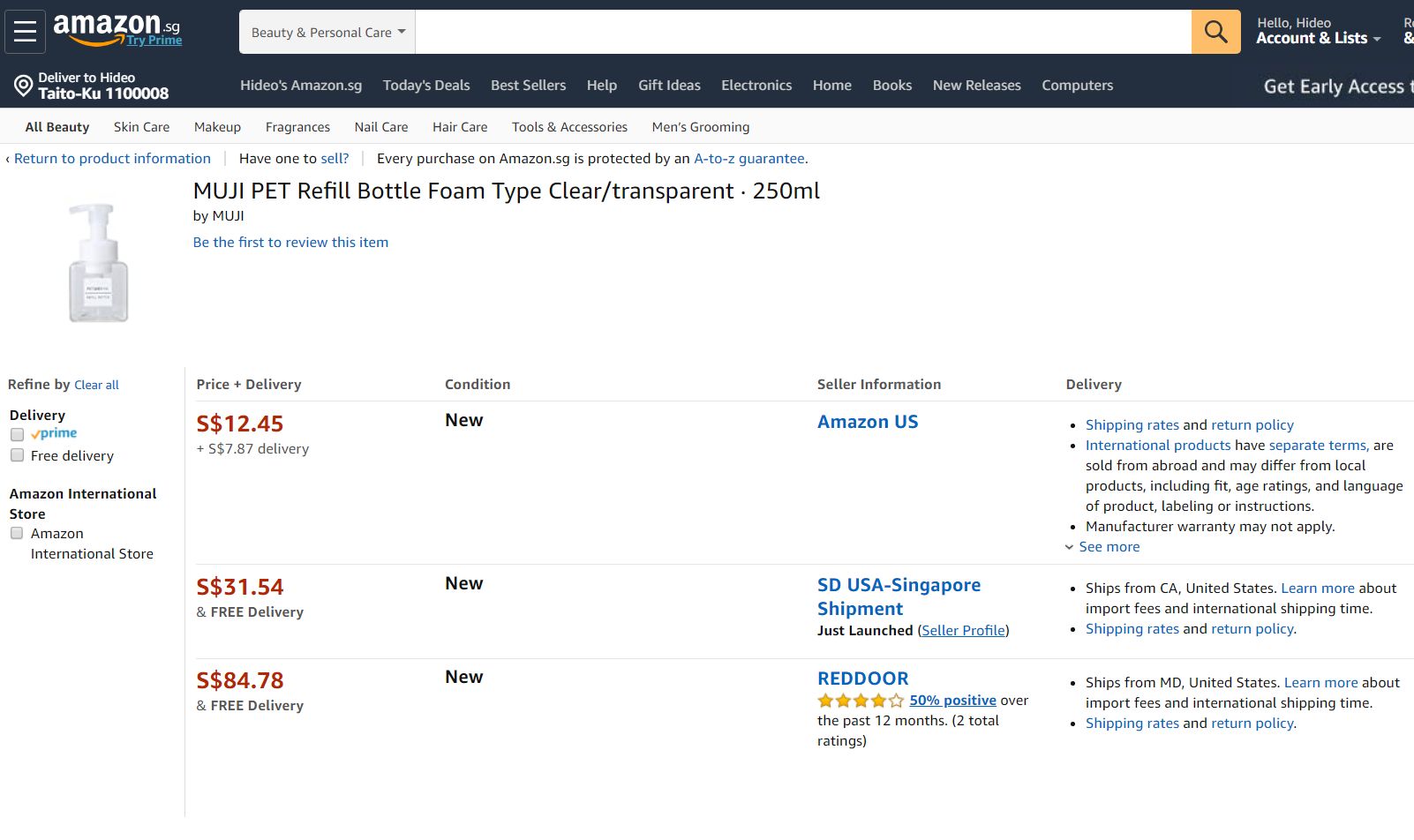The width and height of the screenshot is (1414, 840).
Task: Open Electronics nav link
Action: pos(756,86)
